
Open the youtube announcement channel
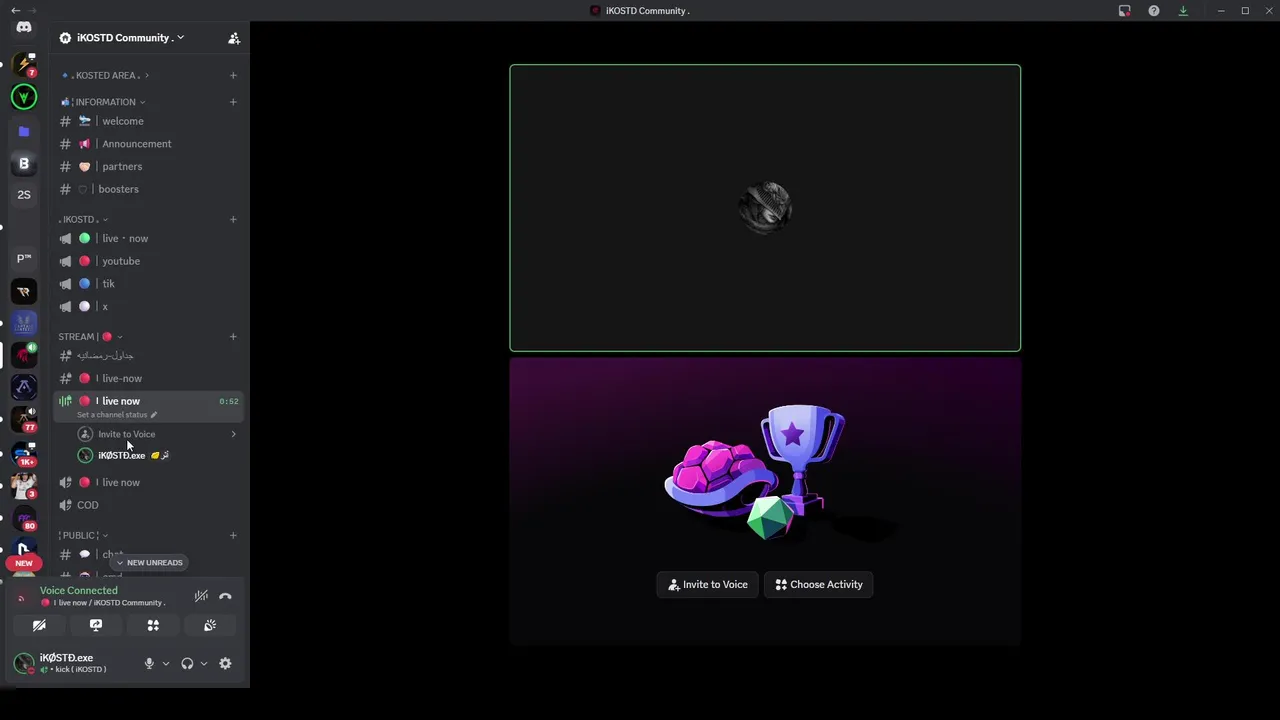click(x=150, y=261)
